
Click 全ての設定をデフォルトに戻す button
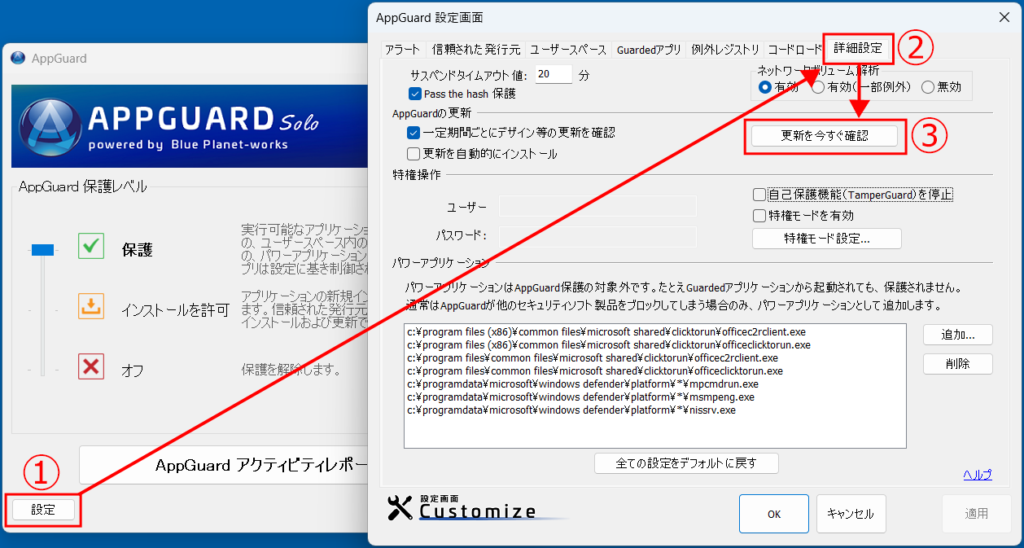(x=686, y=463)
